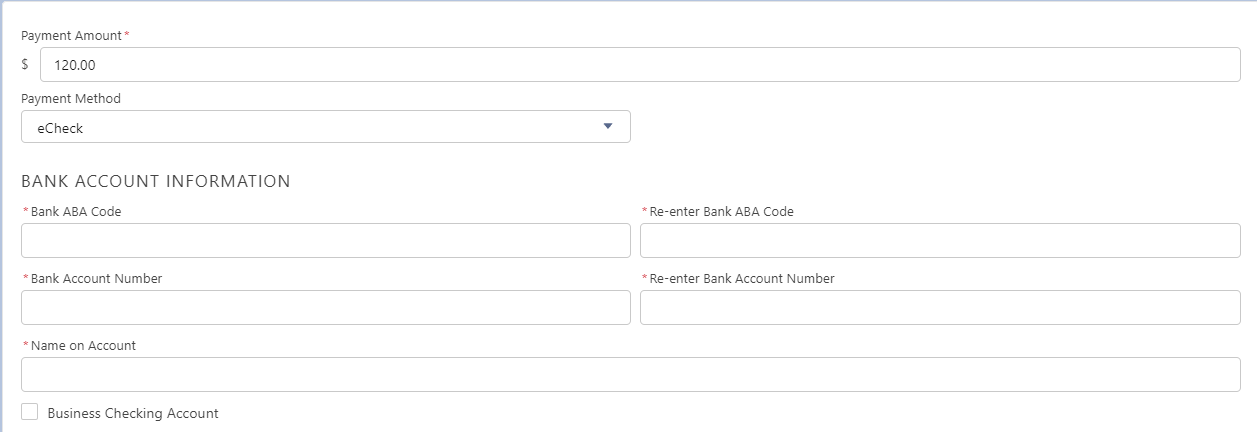Click the Re-enter Bank Account Number label
This screenshot has width=1257, height=432.
(742, 279)
